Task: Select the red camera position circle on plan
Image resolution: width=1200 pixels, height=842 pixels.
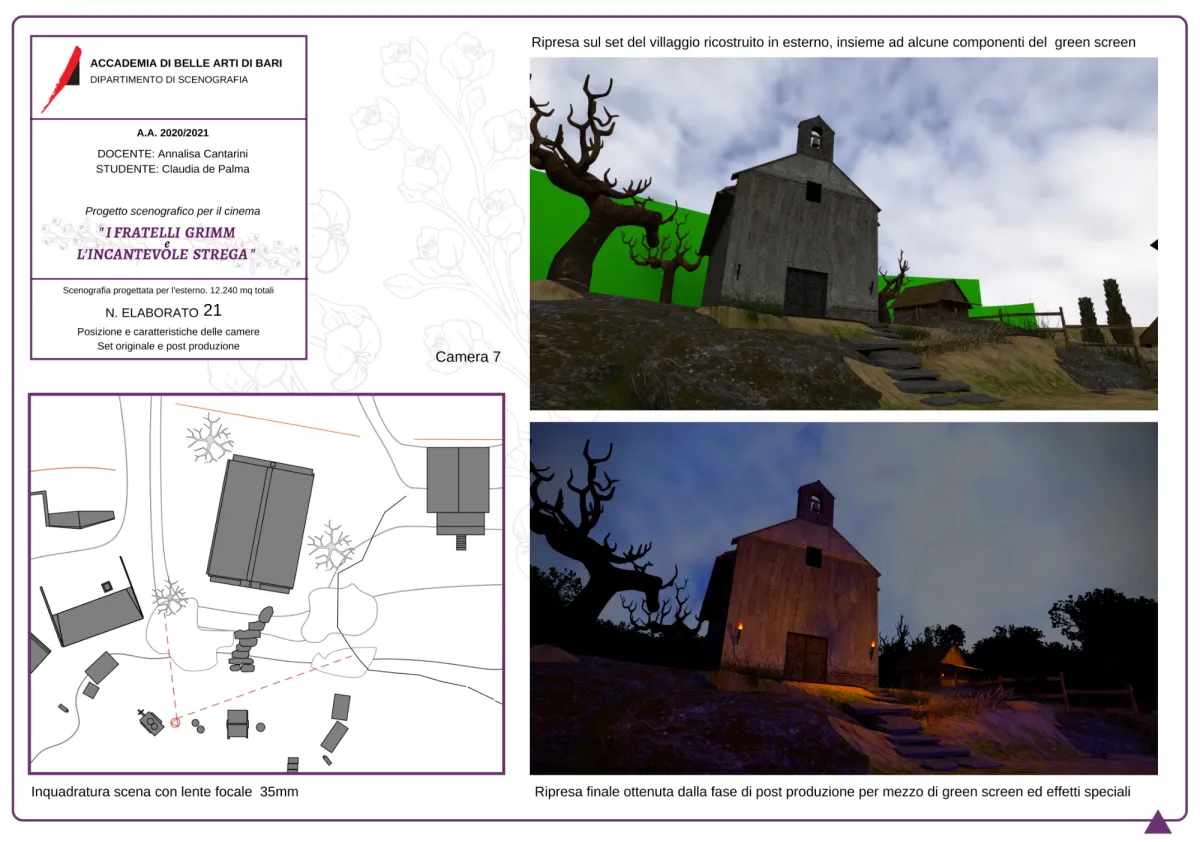Action: pyautogui.click(x=175, y=722)
